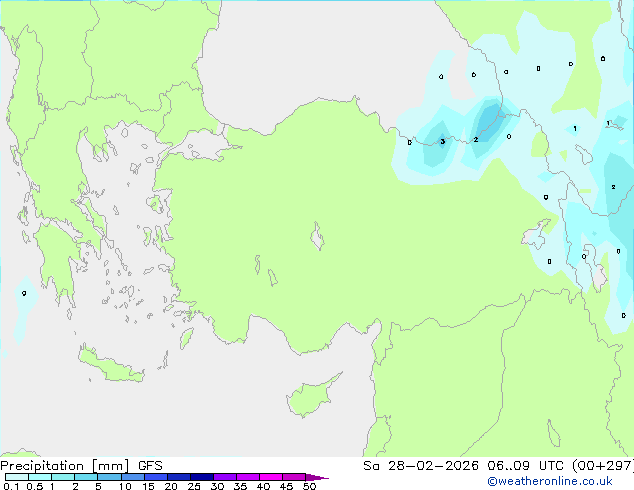This screenshot has width=634, height=490.
Task: Pick the 10–15 mm blue legend box
Action: (133, 477)
